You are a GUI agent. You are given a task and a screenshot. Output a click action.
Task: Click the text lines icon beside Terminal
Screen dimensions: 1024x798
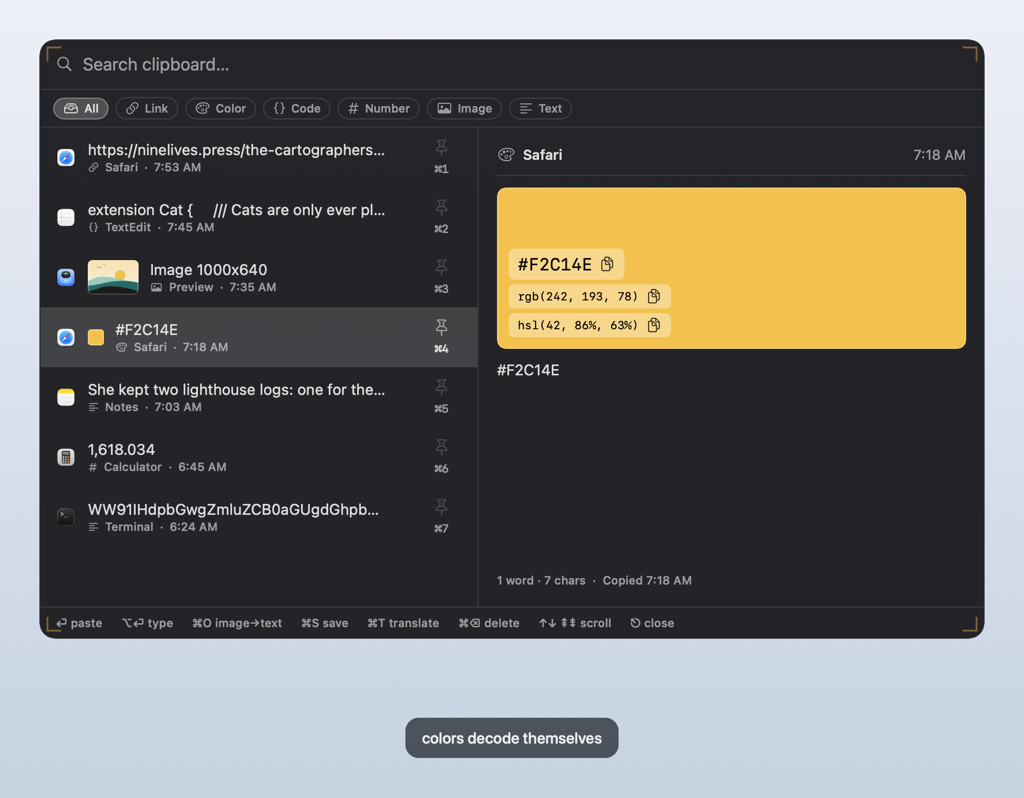tap(93, 527)
